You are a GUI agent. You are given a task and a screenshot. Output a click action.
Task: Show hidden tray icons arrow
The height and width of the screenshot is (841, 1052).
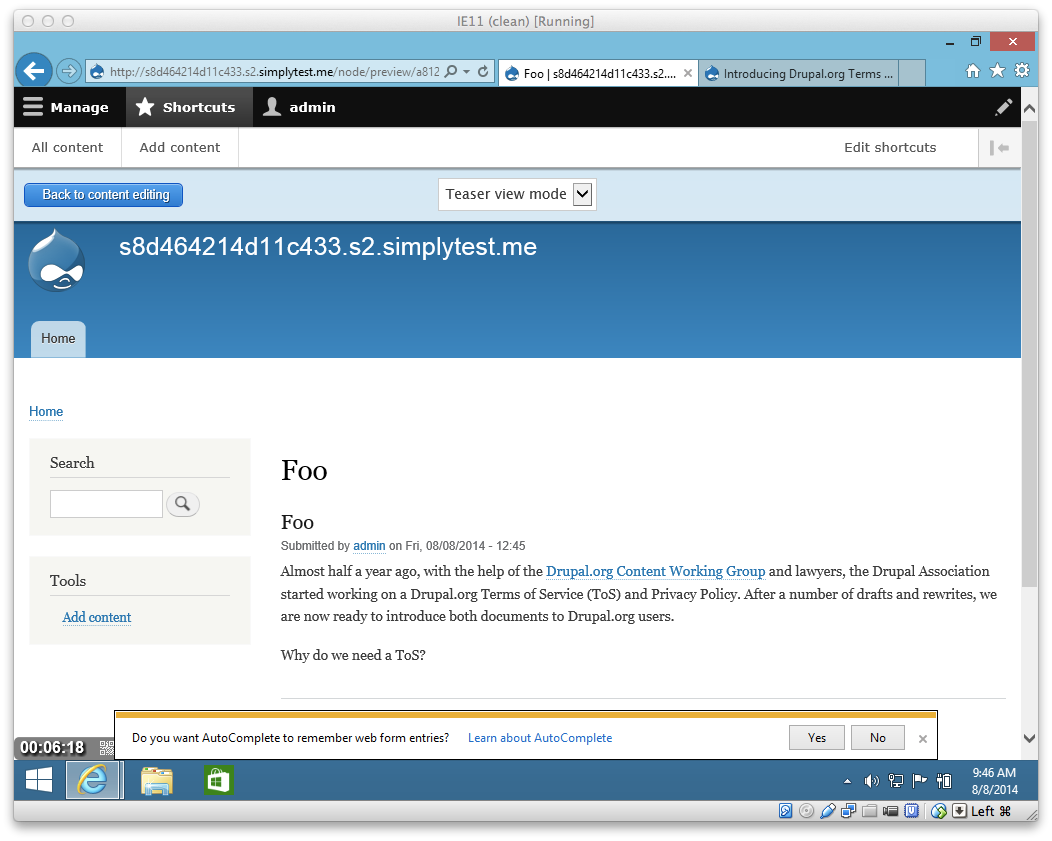pyautogui.click(x=847, y=781)
